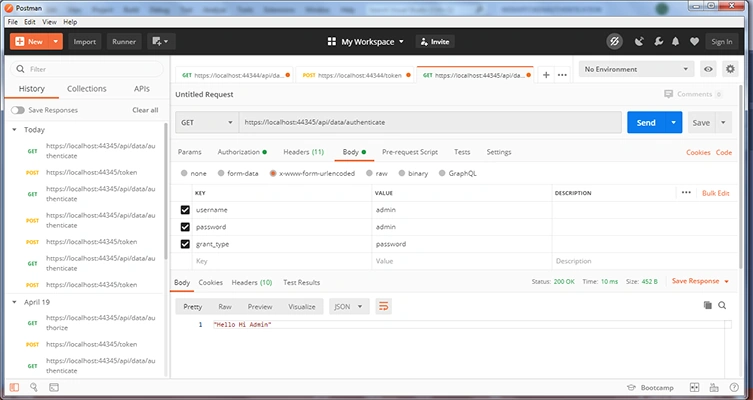
Task: Search the response with magnifier icon
Action: click(x=722, y=305)
